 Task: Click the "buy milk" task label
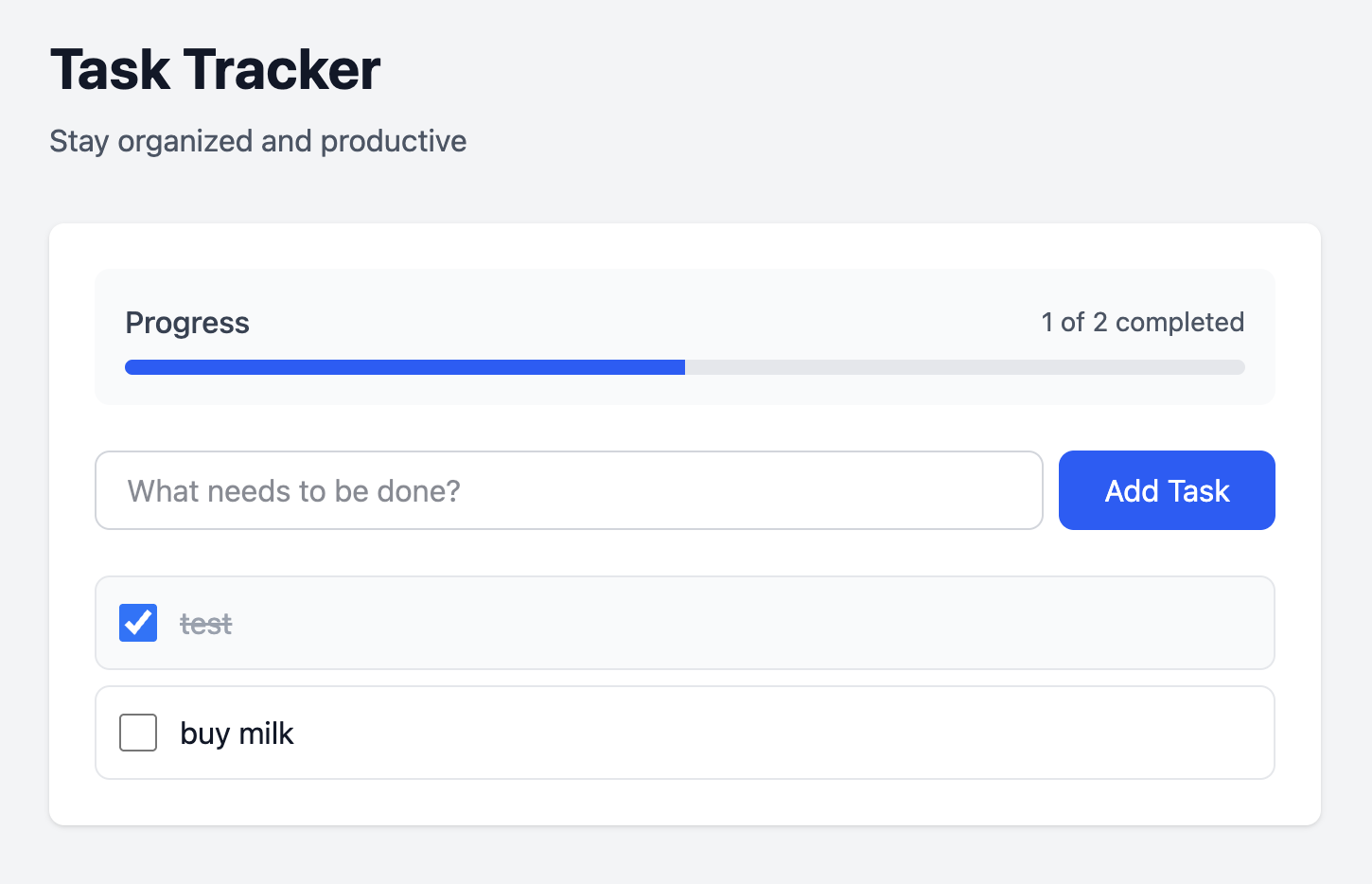[x=237, y=734]
